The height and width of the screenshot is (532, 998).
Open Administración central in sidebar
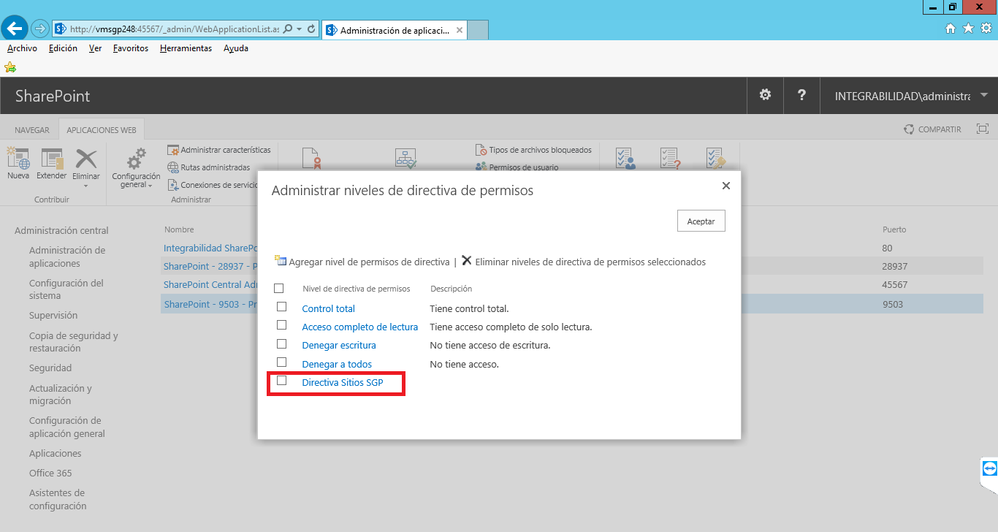click(x=62, y=230)
